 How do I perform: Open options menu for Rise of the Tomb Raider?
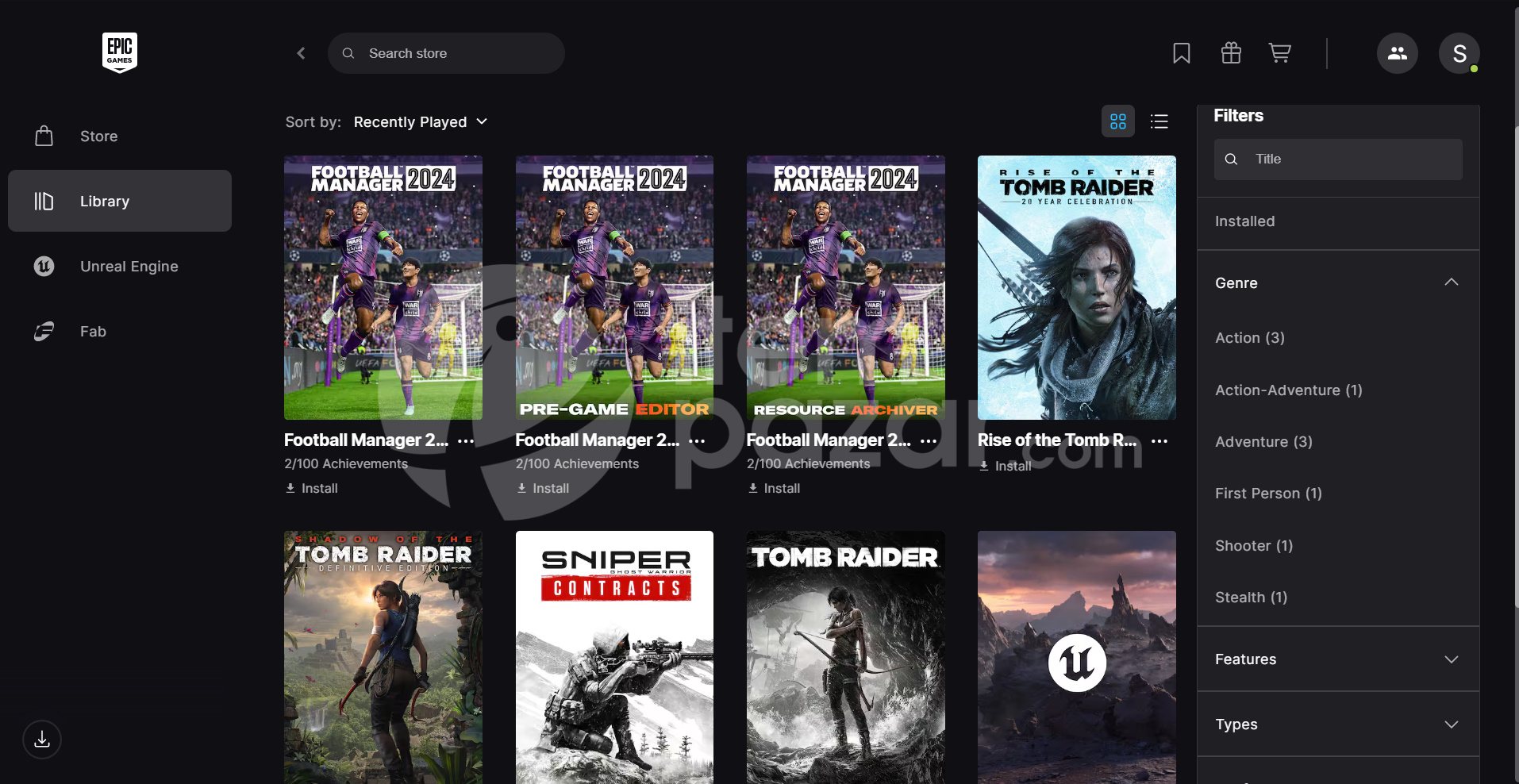point(1159,440)
